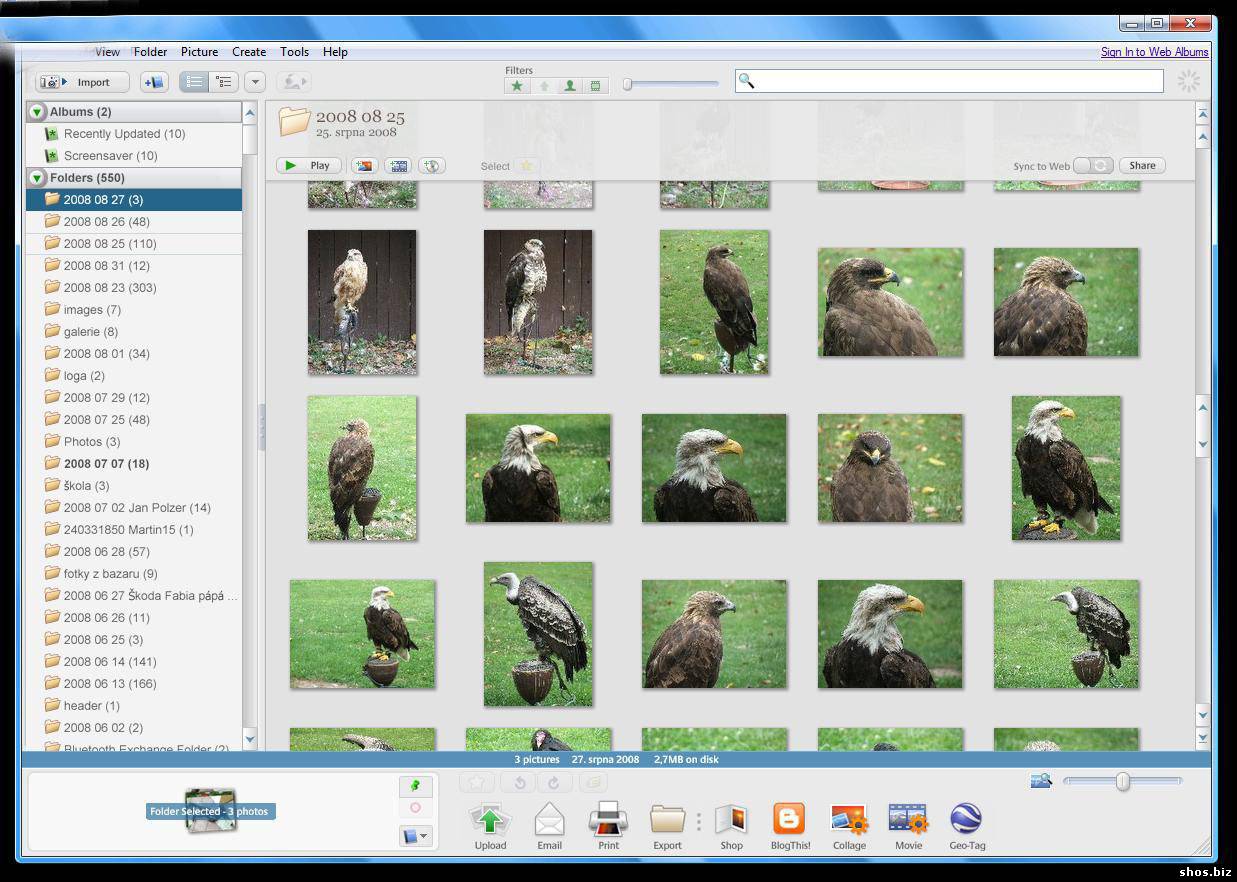Click the Upload icon in bottom toolbar
The height and width of the screenshot is (882, 1237).
tap(490, 820)
